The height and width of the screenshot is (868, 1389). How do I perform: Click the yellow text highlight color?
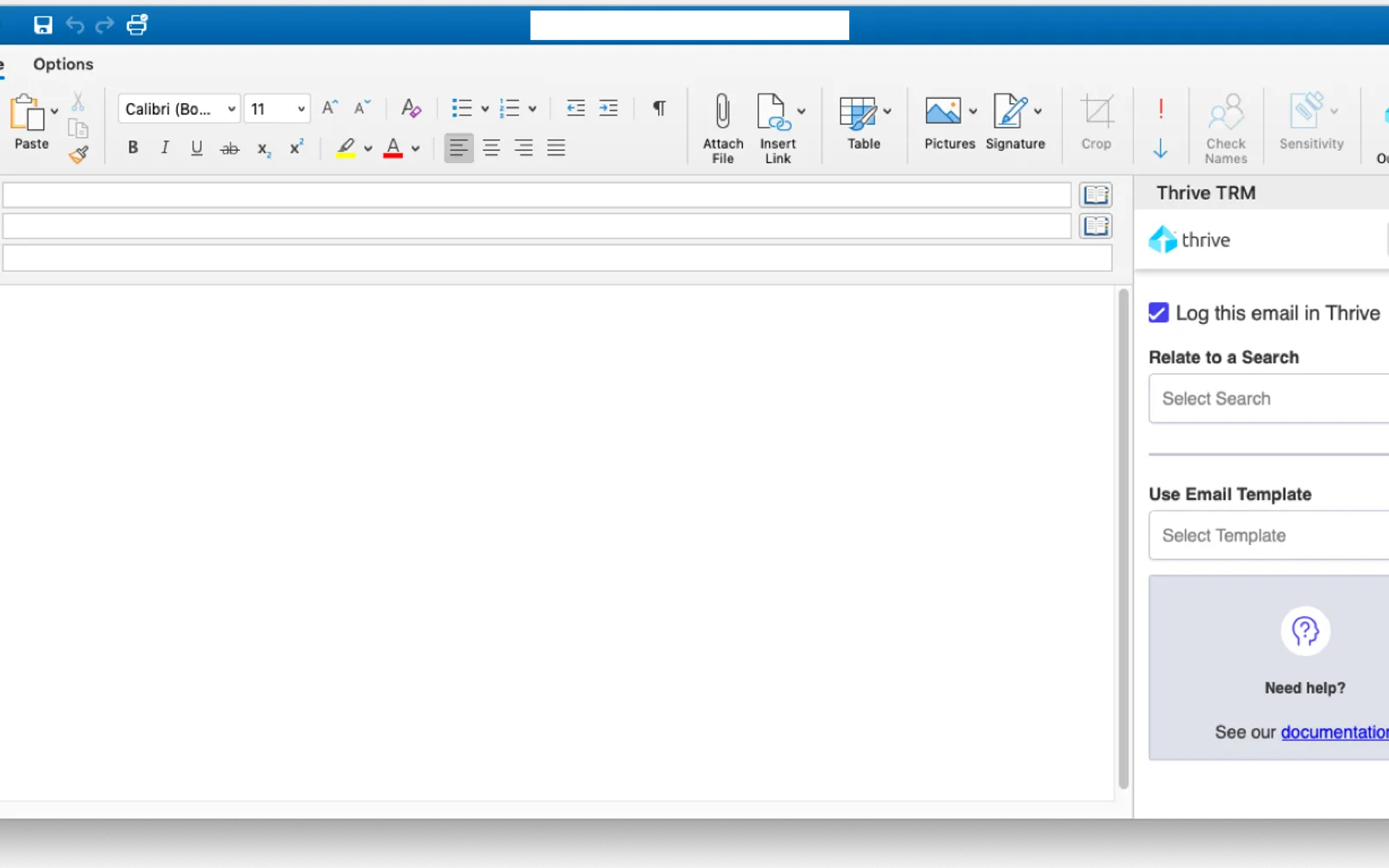[346, 148]
